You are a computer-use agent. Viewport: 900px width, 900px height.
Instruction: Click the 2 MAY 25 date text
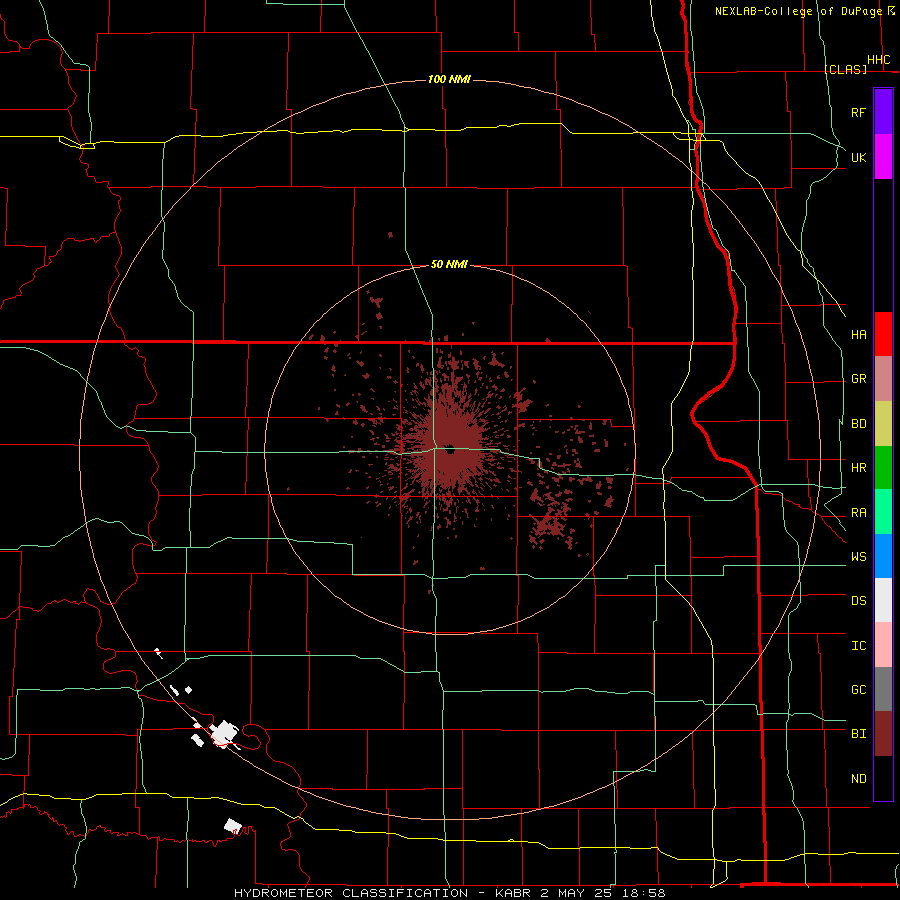tap(577, 893)
